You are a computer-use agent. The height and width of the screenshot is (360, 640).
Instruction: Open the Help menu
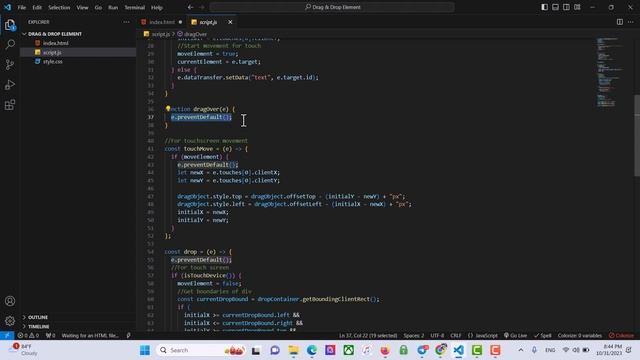pos(157,7)
